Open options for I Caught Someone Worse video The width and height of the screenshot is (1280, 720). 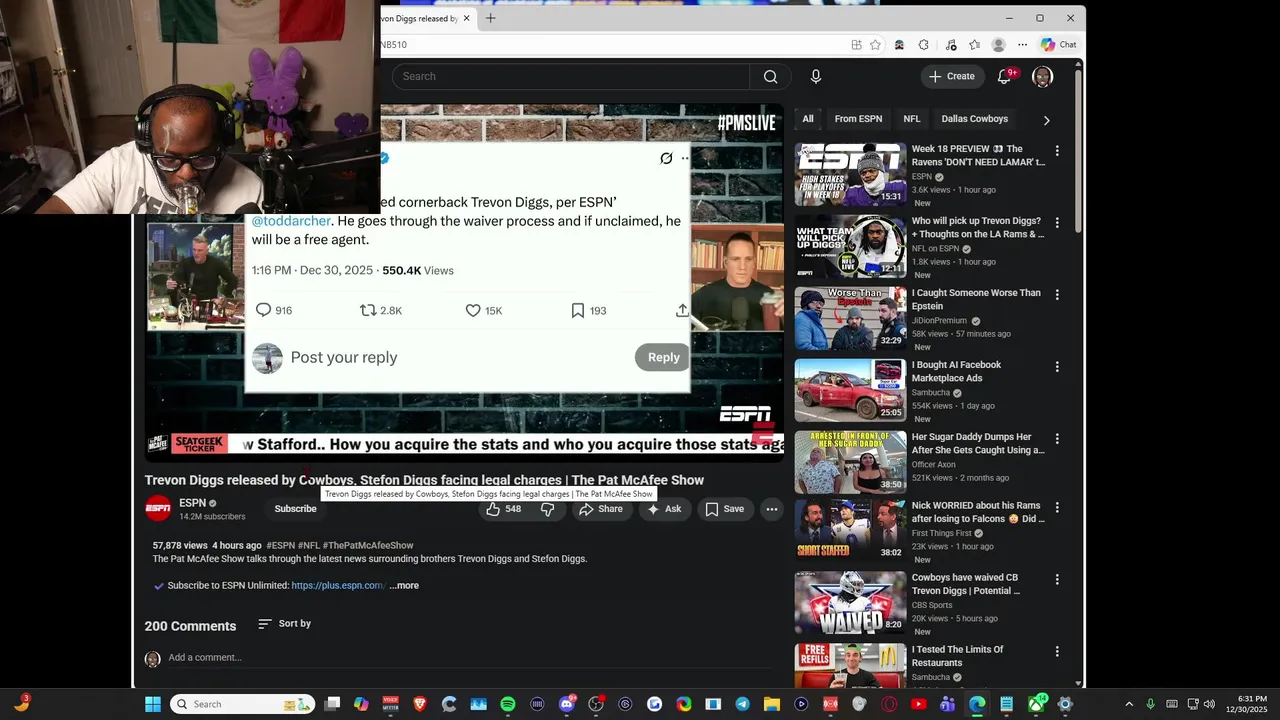pyautogui.click(x=1057, y=295)
